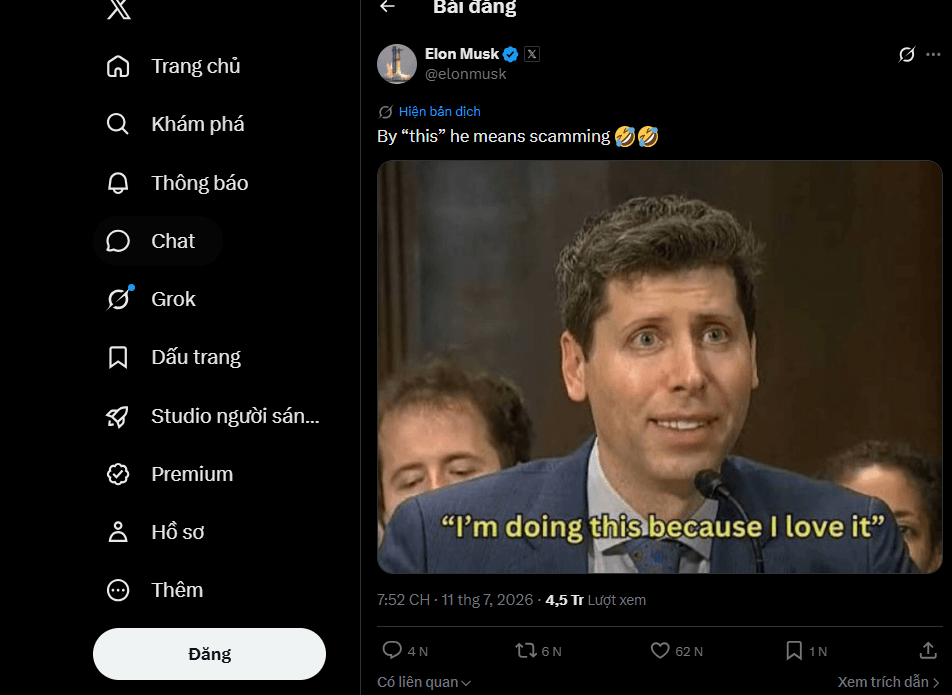The height and width of the screenshot is (695, 952).
Task: Expand the Có liên quan dropdown
Action: coord(424,682)
